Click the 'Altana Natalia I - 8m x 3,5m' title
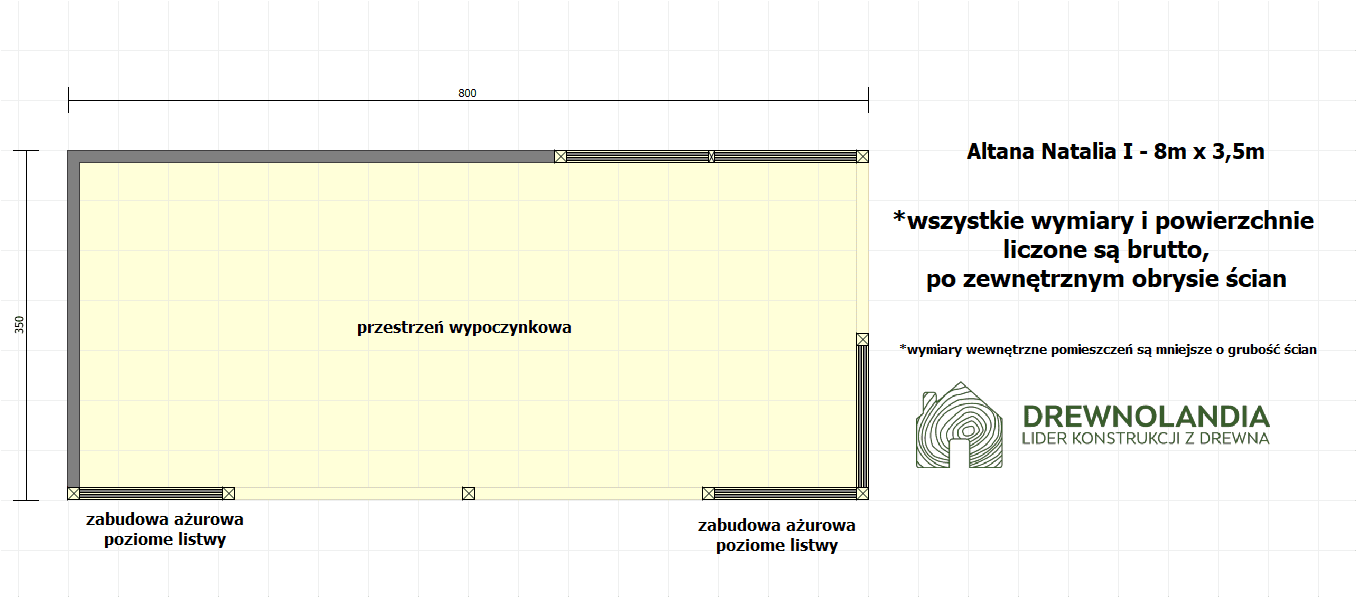This screenshot has height=597, width=1356. [1115, 152]
